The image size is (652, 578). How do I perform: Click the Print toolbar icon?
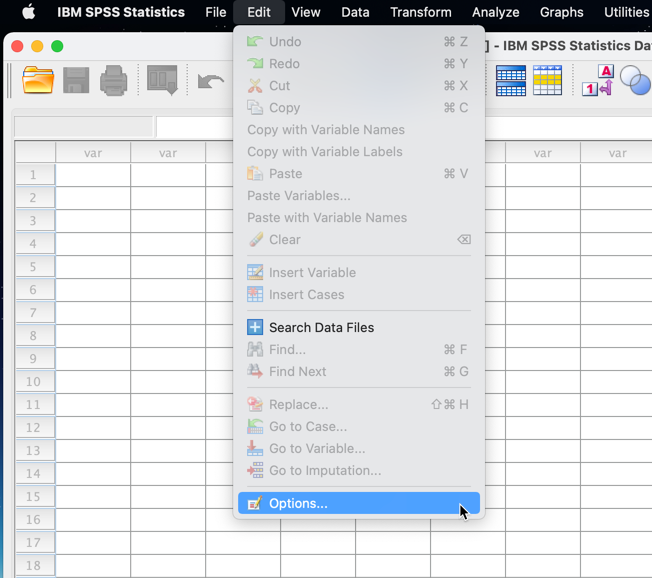click(114, 80)
